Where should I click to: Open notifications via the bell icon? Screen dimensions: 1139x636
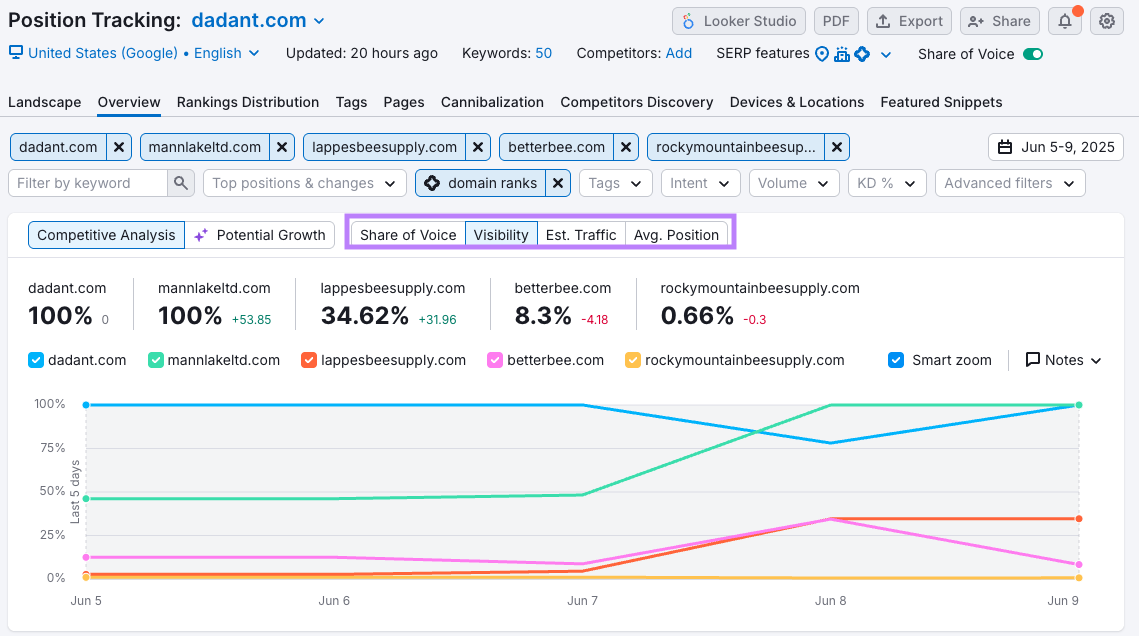[1064, 20]
